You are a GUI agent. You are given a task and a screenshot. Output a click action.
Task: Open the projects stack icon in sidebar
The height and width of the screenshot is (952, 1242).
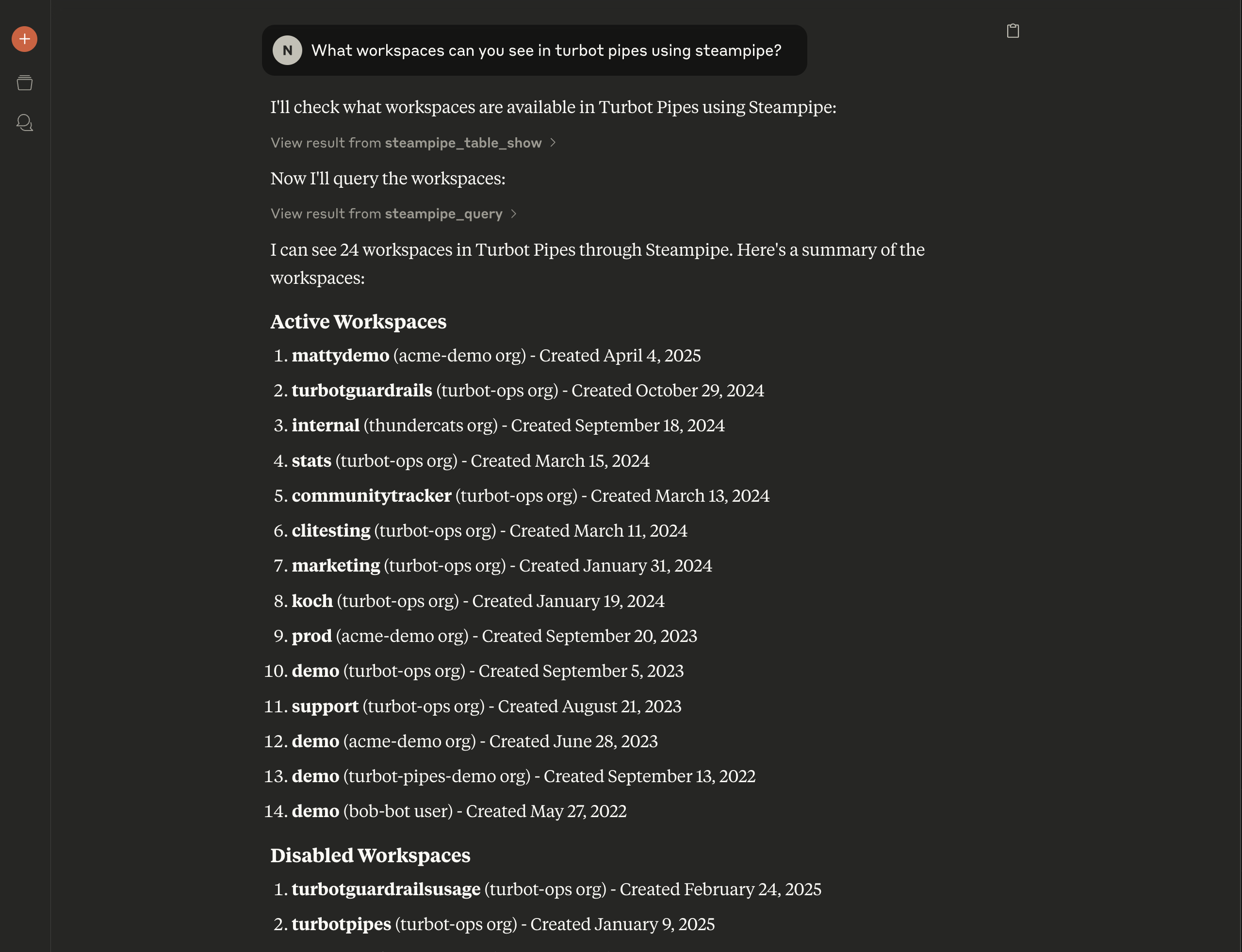coord(24,83)
